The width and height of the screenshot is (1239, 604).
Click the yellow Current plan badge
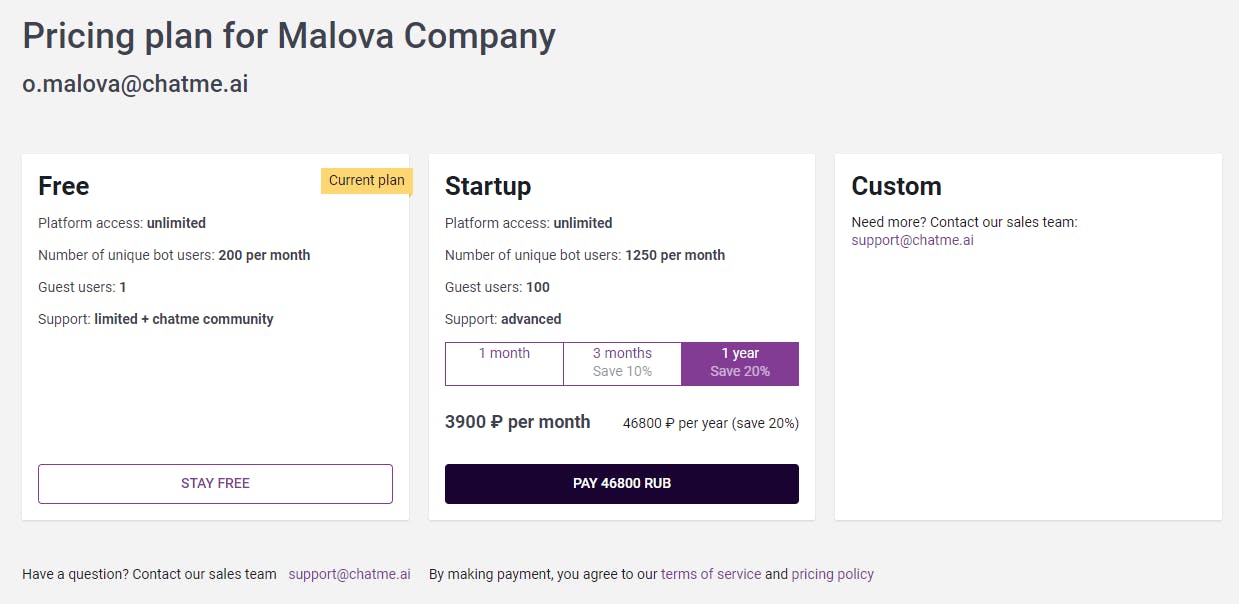[366, 181]
